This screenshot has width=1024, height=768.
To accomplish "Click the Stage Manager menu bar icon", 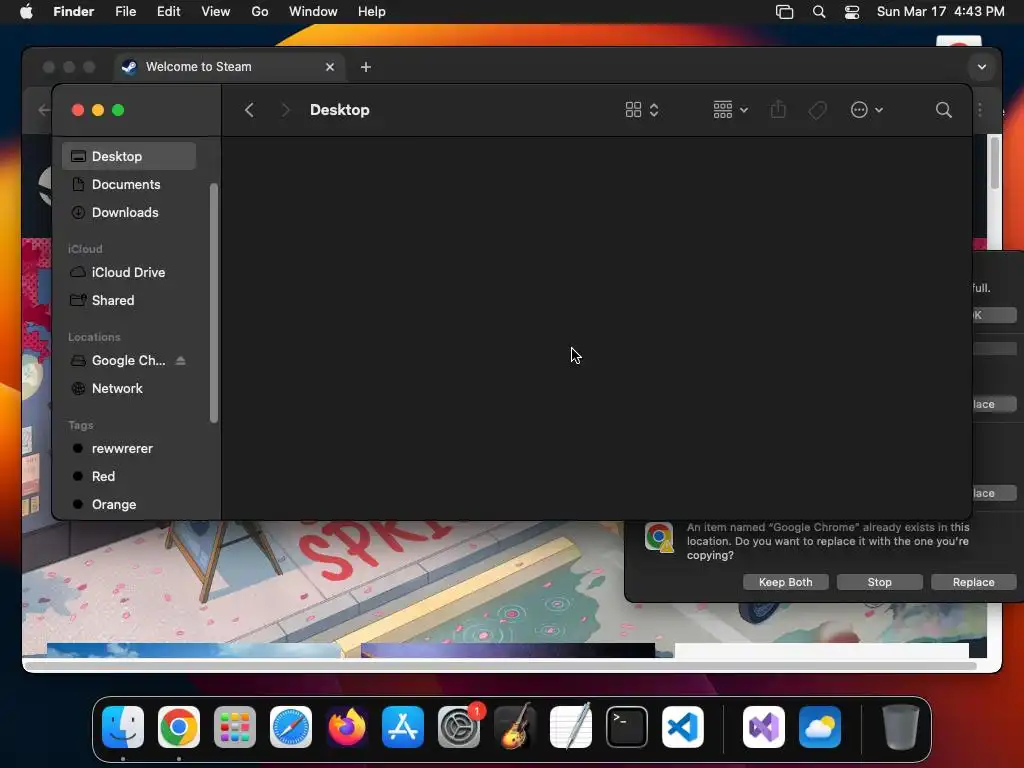I will [x=784, y=12].
